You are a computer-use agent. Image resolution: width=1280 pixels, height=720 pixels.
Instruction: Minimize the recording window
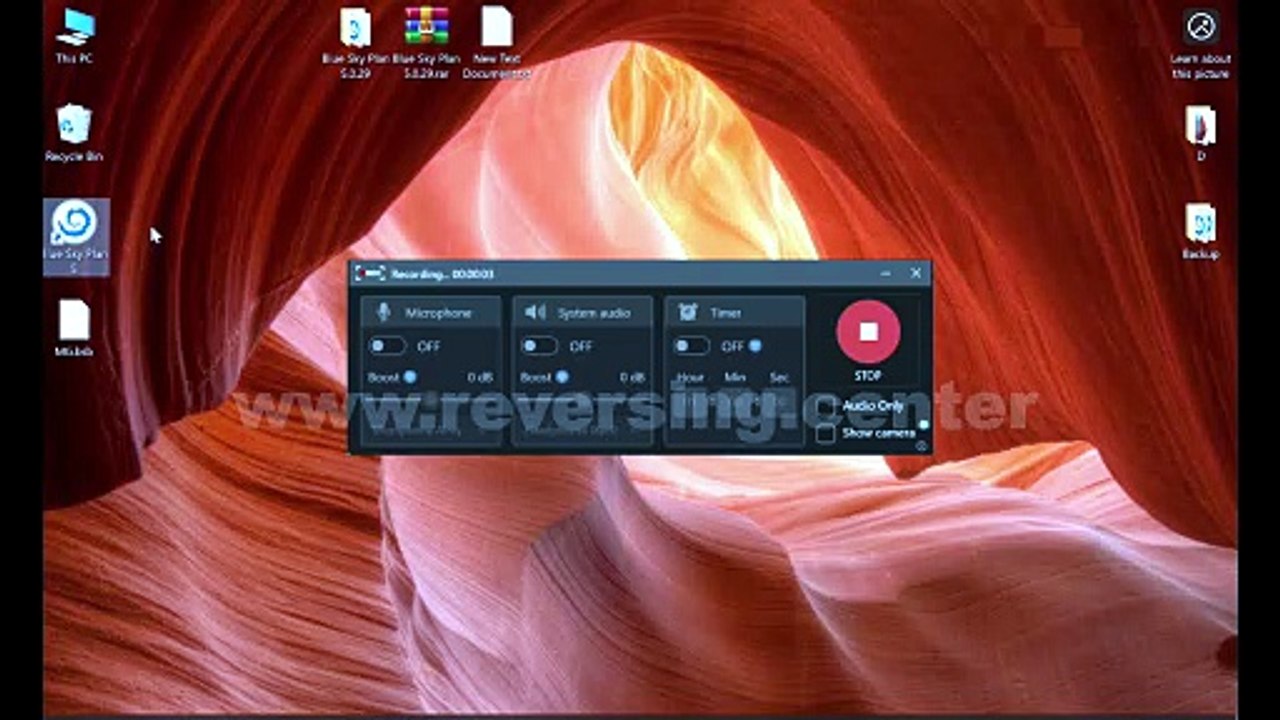click(x=886, y=273)
